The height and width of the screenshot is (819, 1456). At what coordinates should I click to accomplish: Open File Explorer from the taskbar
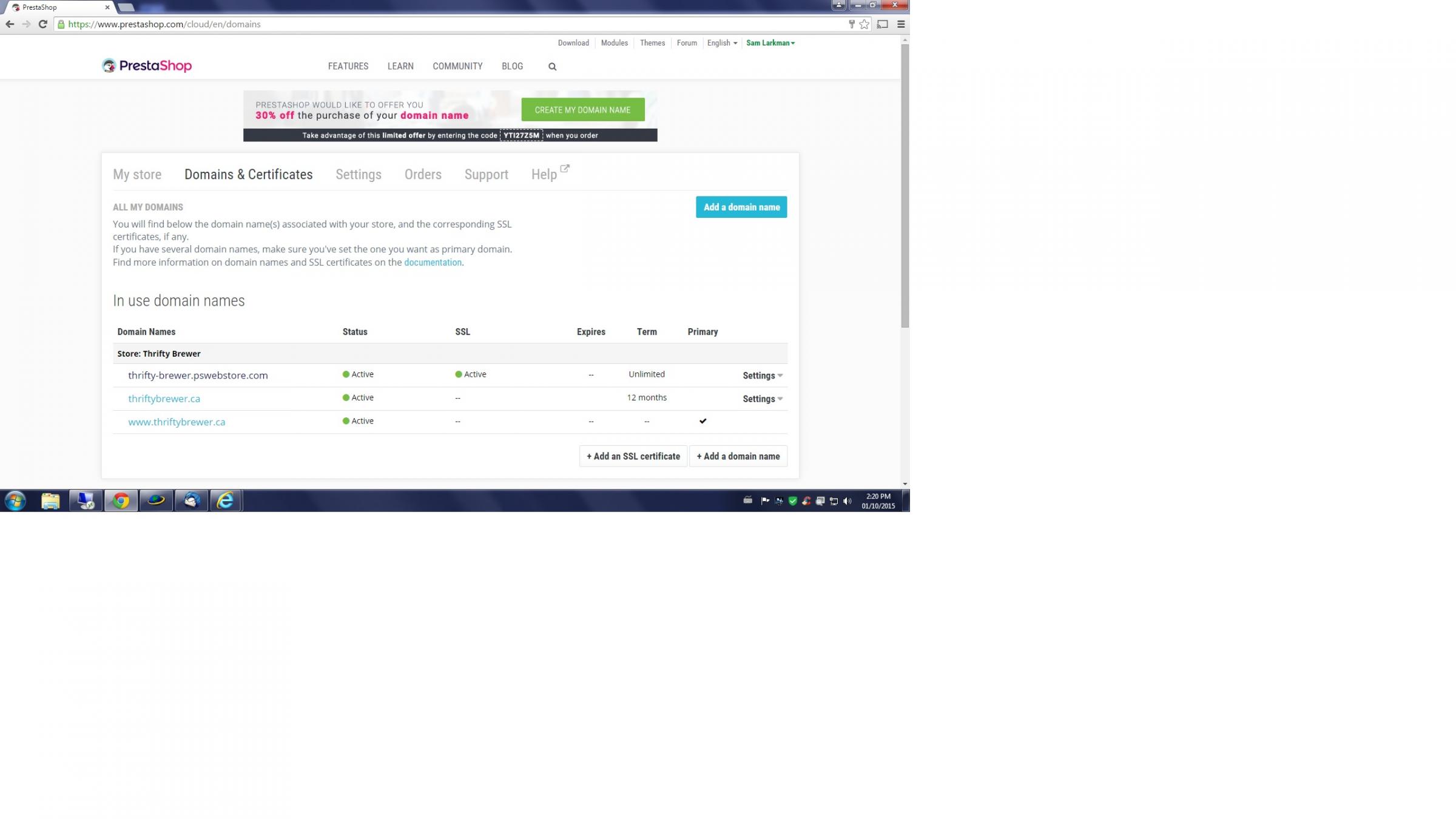pos(50,500)
